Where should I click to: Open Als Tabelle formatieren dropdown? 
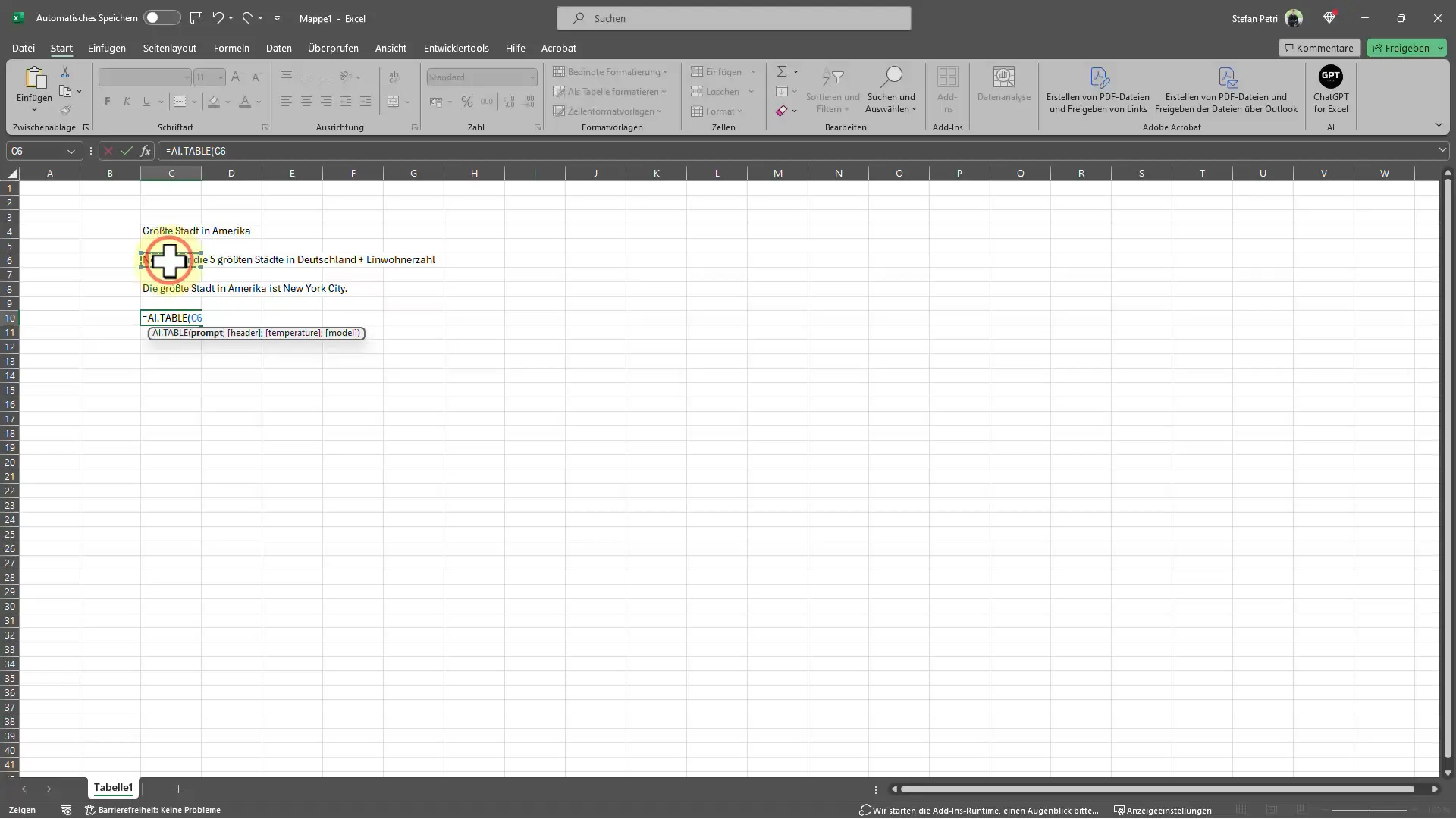[610, 92]
